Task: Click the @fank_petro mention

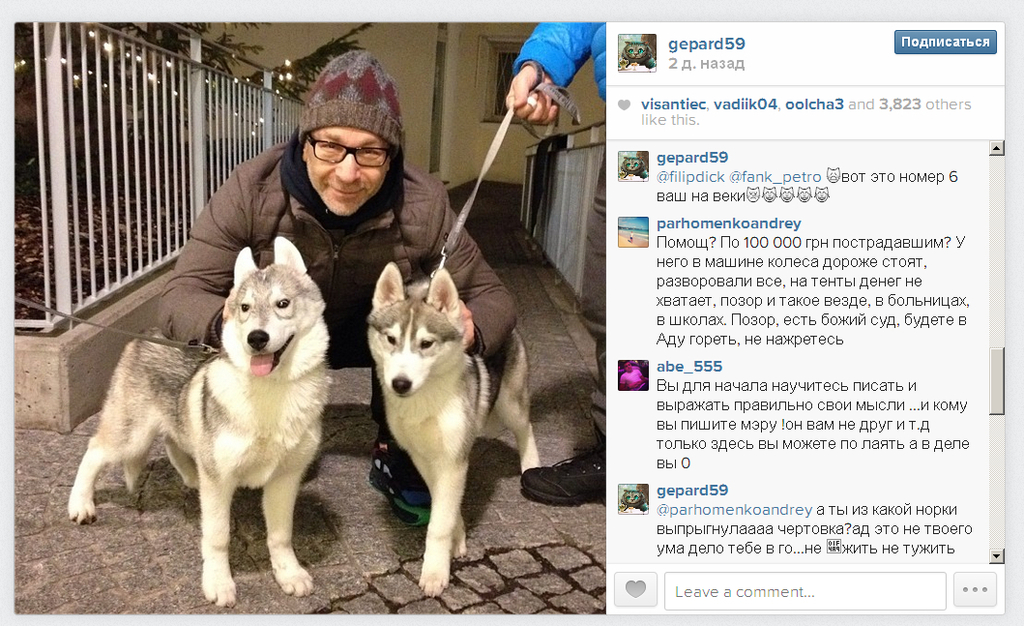Action: [775, 177]
